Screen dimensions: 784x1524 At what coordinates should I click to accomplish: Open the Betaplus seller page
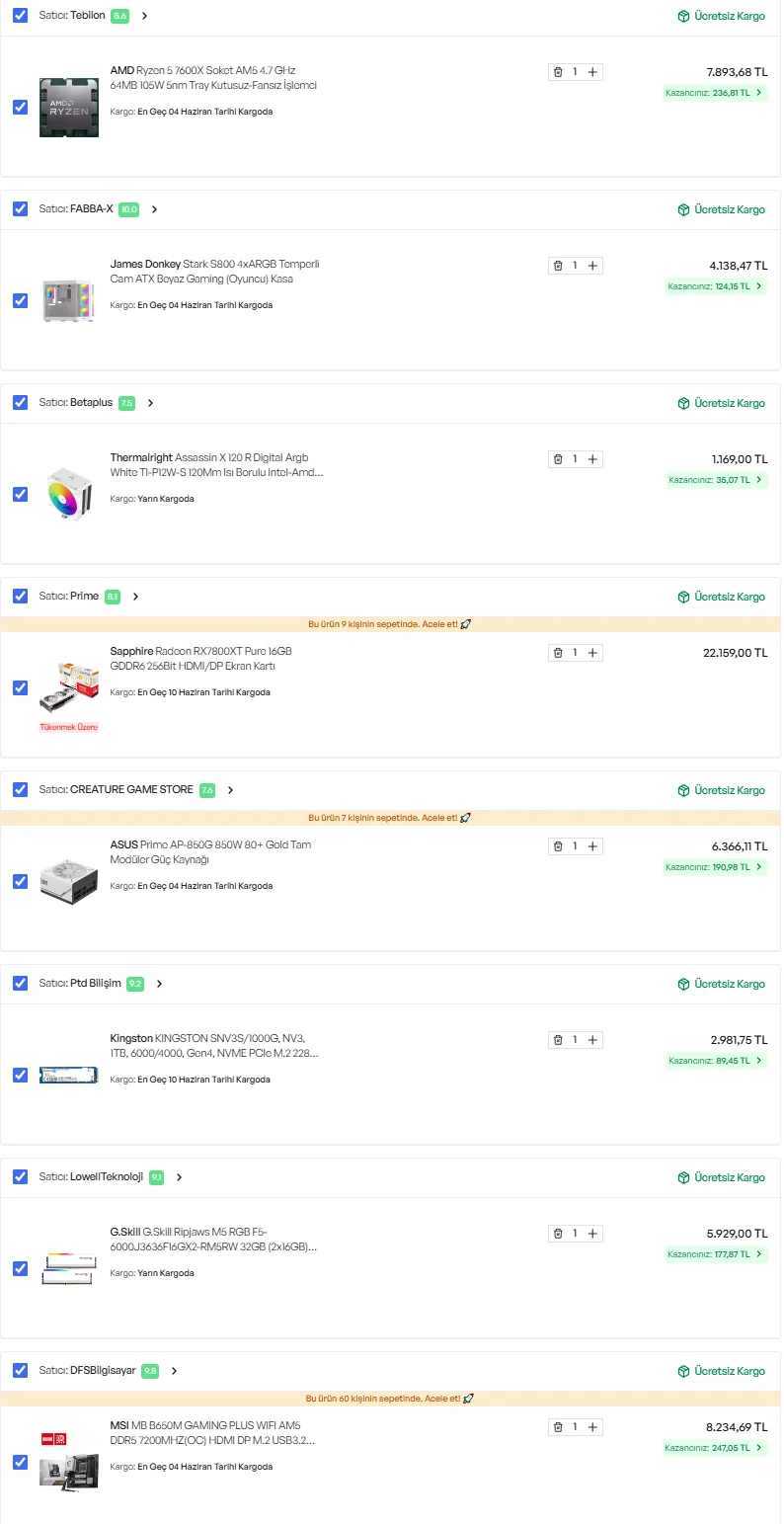(x=91, y=403)
